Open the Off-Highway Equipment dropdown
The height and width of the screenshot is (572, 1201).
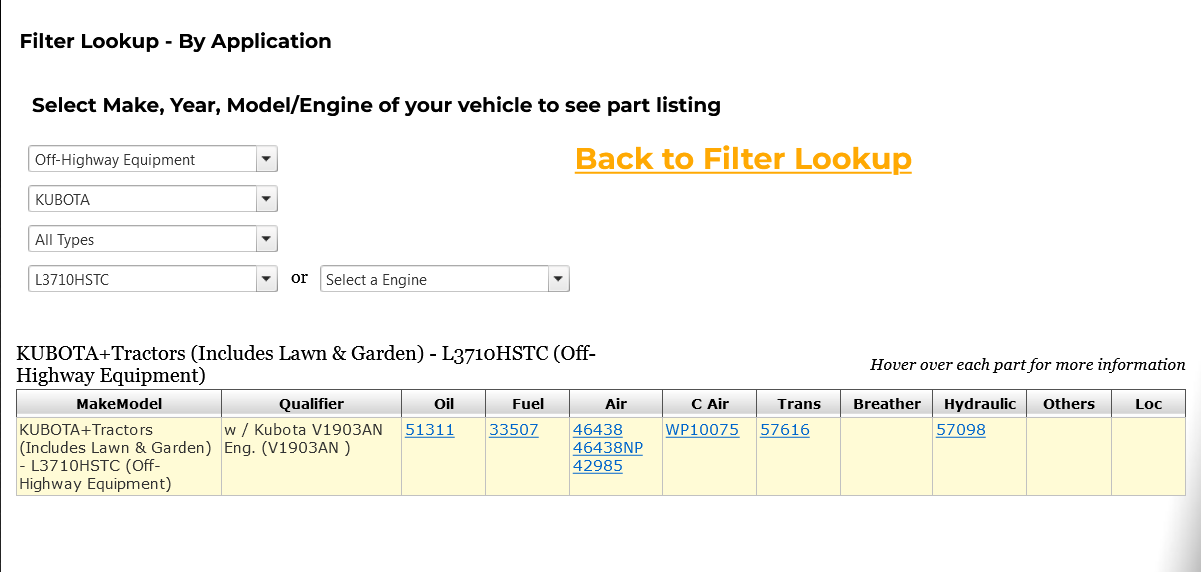[x=153, y=159]
